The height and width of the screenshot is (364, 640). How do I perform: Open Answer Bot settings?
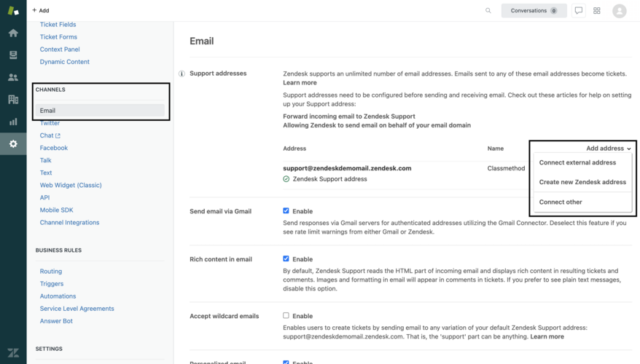point(56,321)
